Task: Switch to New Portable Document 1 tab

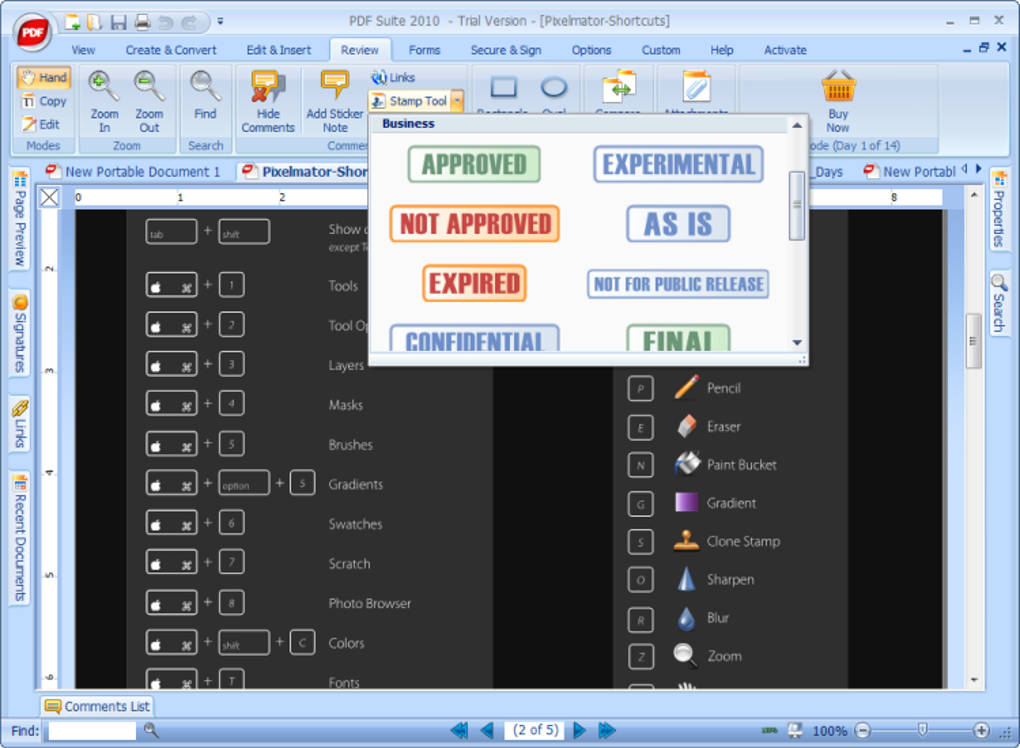Action: 133,172
